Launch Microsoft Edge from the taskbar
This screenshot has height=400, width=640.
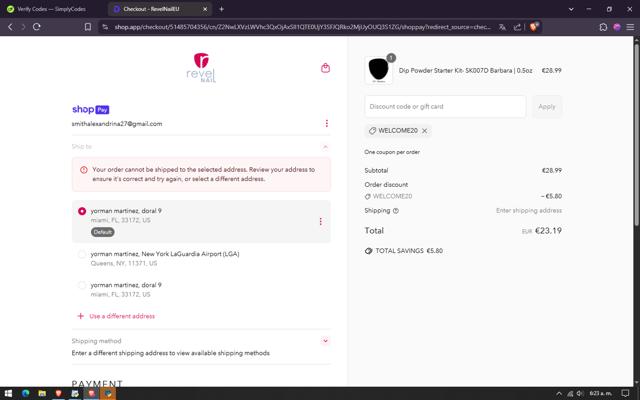click(x=26, y=393)
